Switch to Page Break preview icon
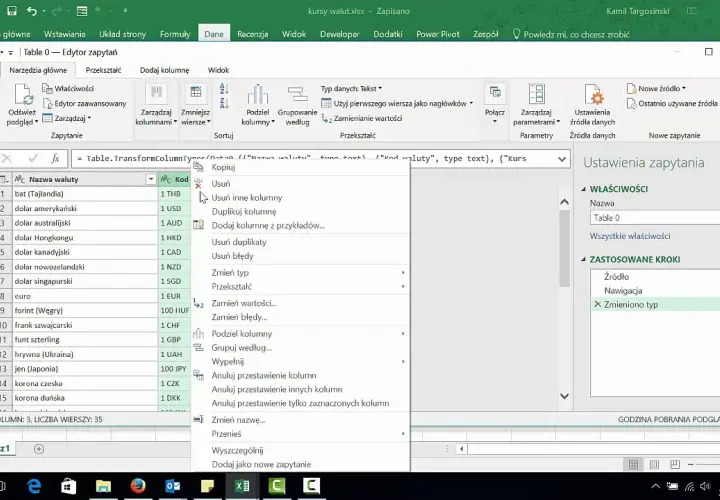720x500 pixels. pos(675,465)
